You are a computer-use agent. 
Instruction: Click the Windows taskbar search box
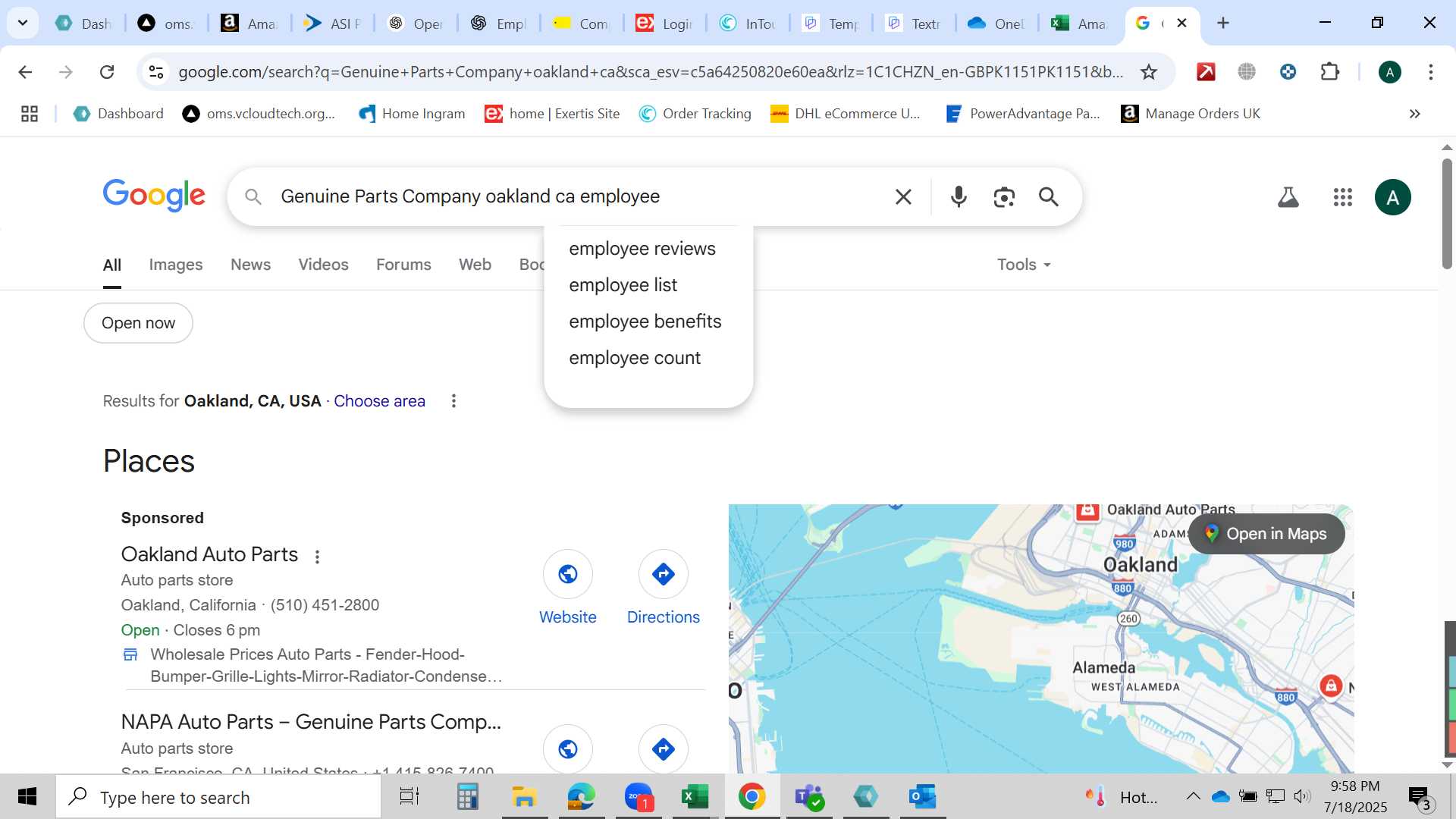pos(218,797)
